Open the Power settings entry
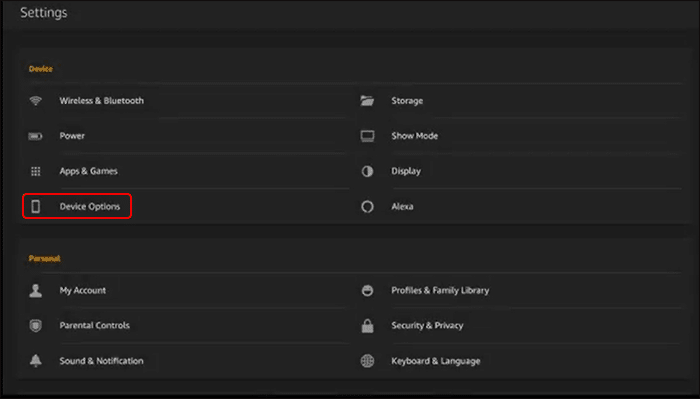Viewport: 700px width, 399px height. coord(72,136)
